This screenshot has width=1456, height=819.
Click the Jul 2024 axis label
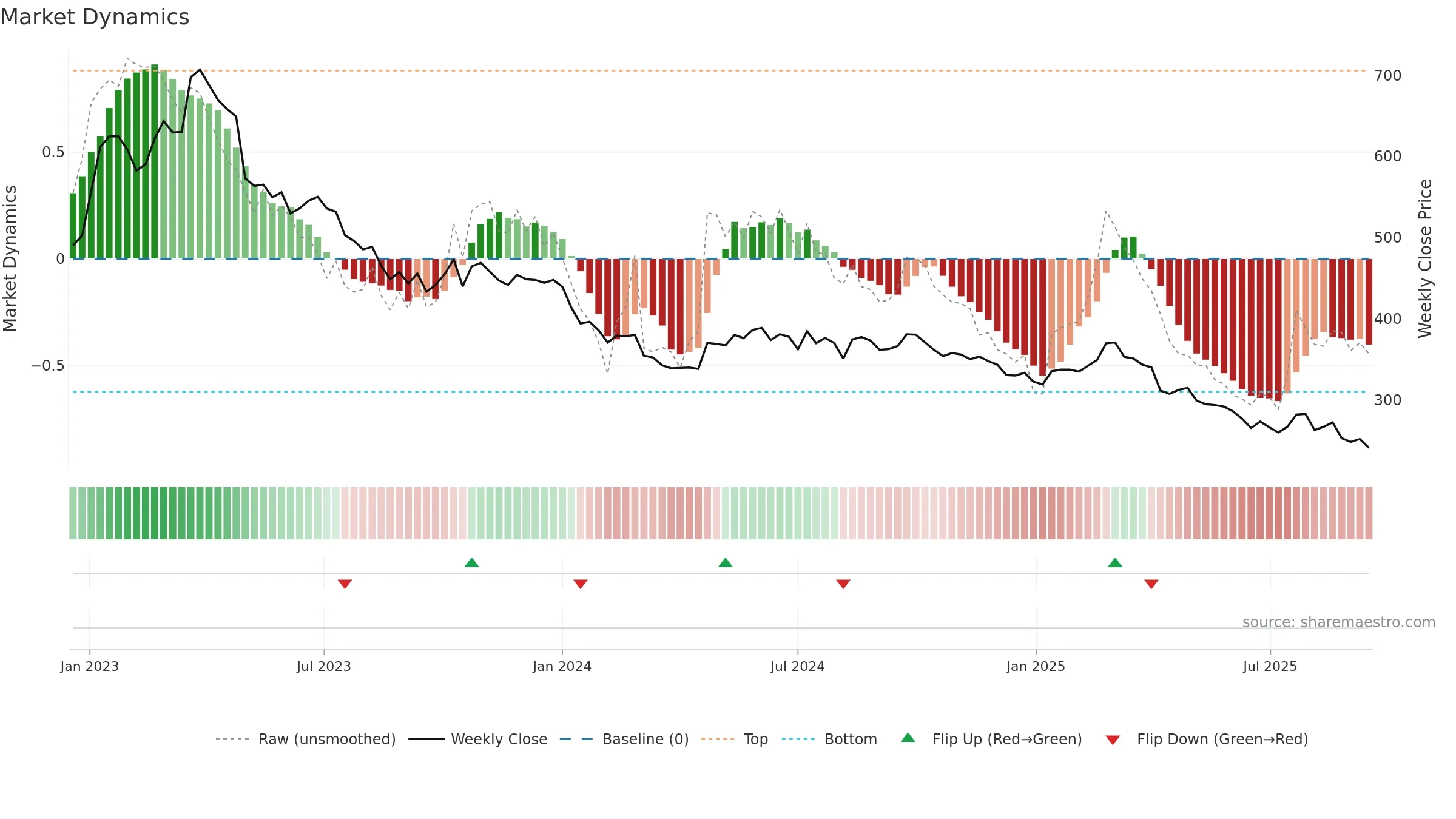pos(798,666)
